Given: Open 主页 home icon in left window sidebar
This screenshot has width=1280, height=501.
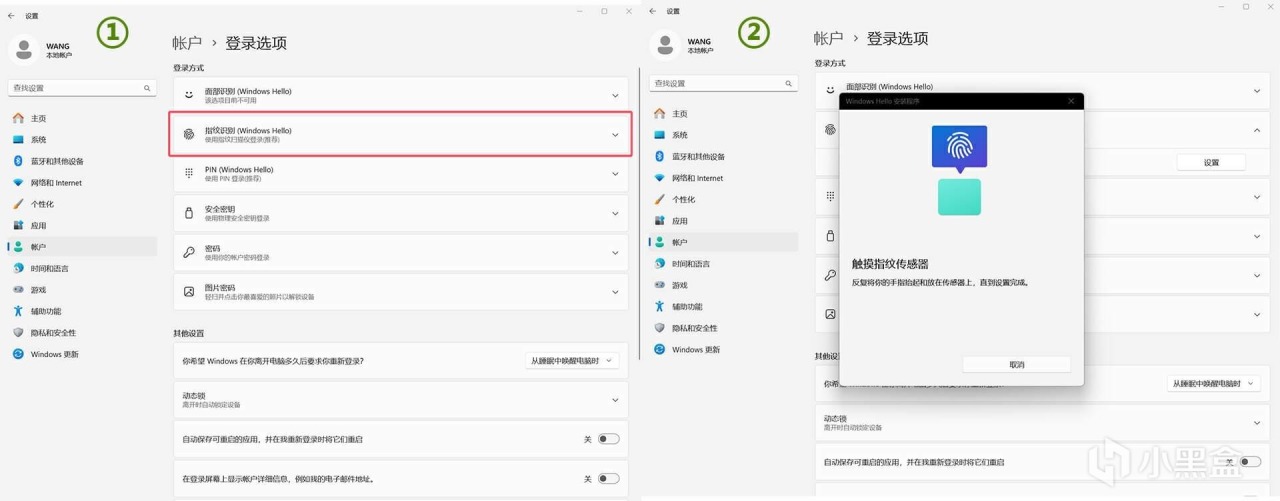Looking at the screenshot, I should (18, 118).
